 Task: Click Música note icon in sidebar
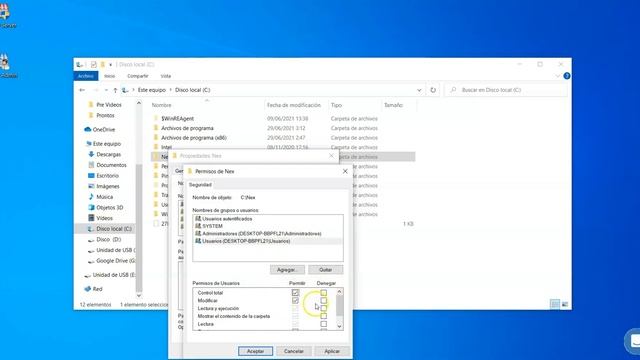[x=91, y=197]
